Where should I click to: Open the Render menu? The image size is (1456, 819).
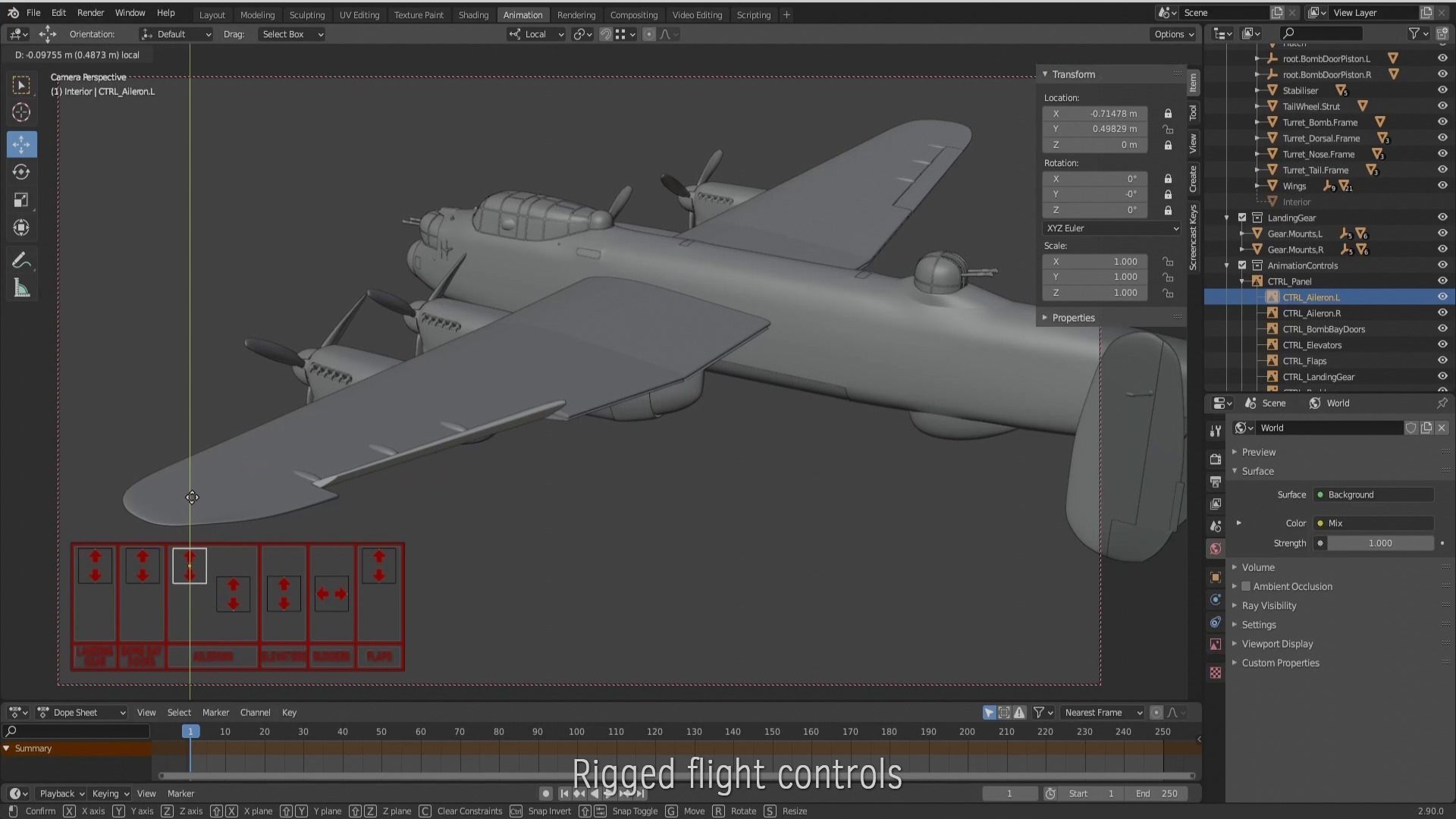(x=90, y=13)
